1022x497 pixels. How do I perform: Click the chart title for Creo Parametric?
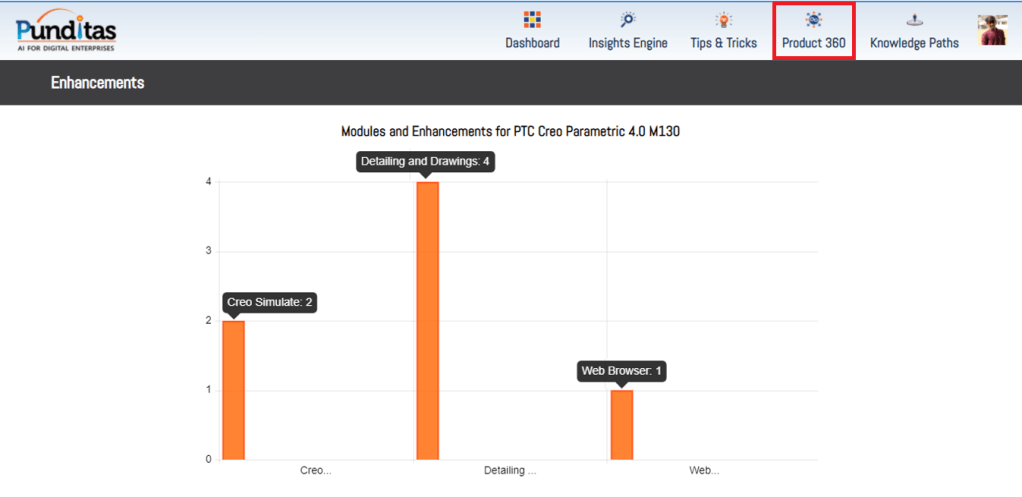point(511,131)
